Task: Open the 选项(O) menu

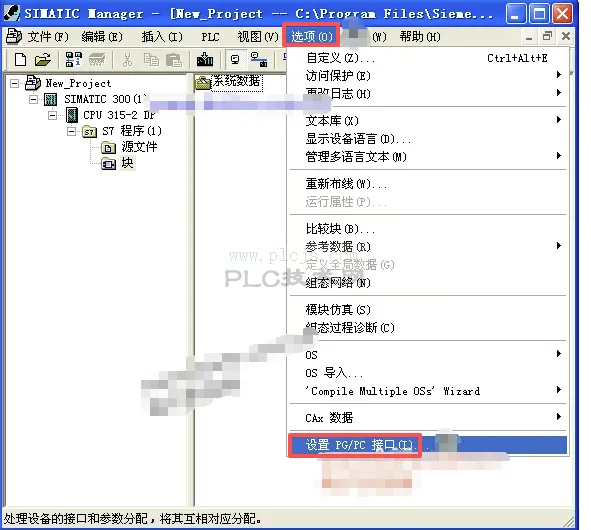Action: point(312,36)
